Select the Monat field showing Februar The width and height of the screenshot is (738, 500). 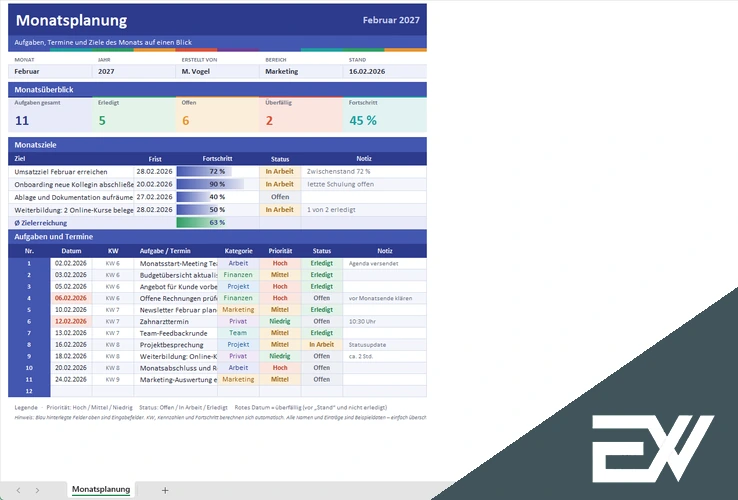(50, 72)
